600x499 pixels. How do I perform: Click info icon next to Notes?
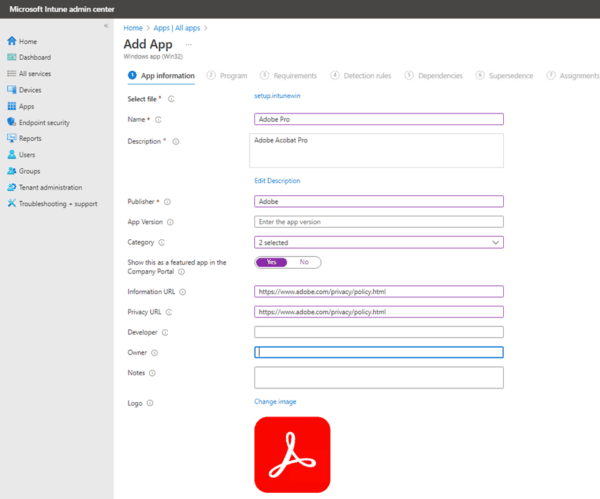point(152,373)
